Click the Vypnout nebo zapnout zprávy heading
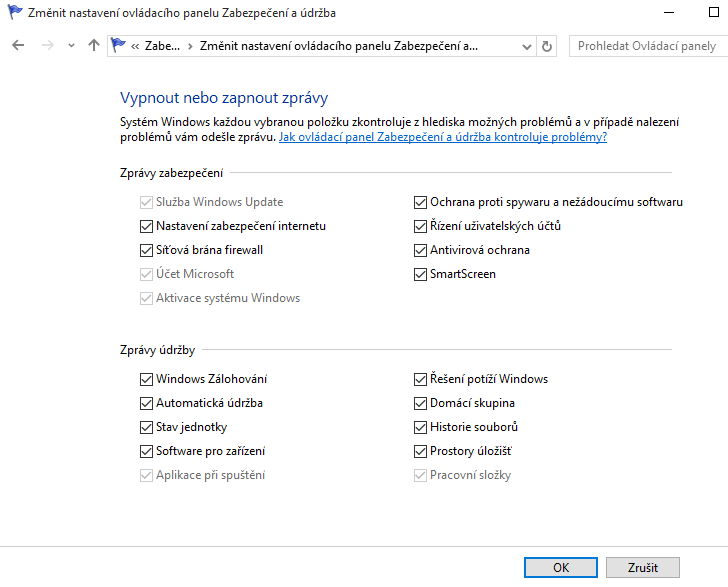This screenshot has width=728, height=587. click(x=224, y=98)
